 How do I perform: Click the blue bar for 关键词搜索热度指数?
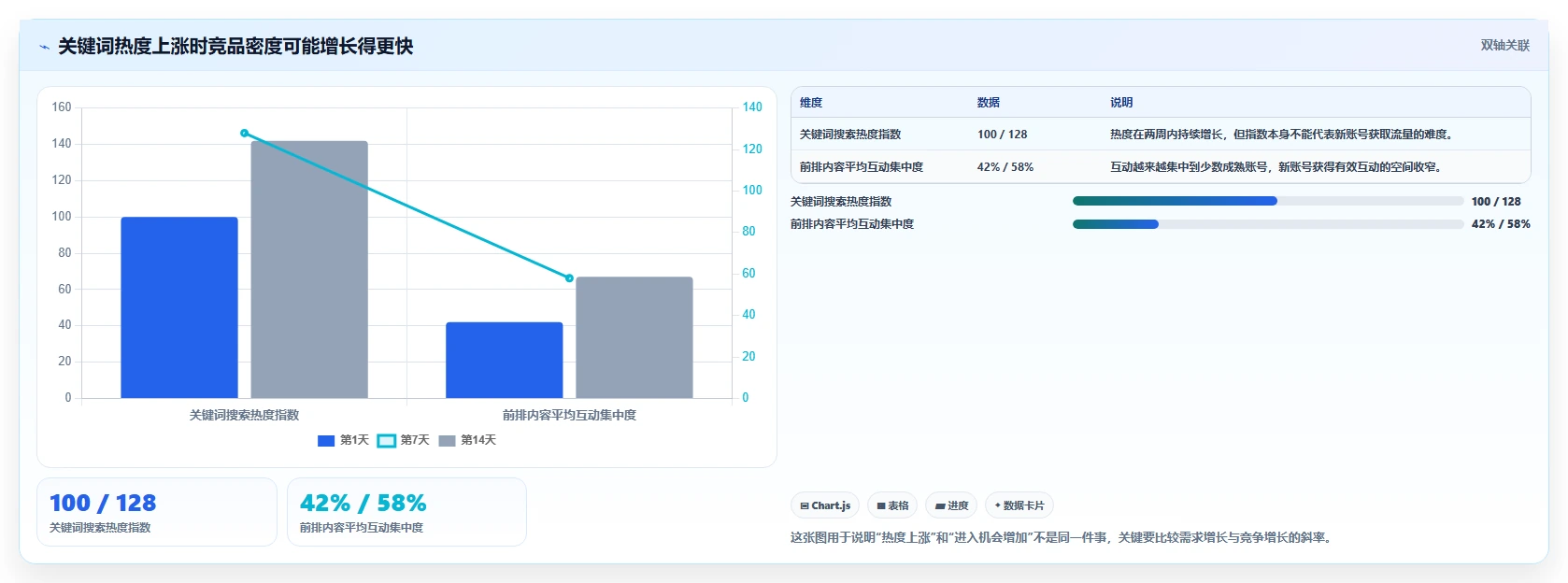pos(179,307)
